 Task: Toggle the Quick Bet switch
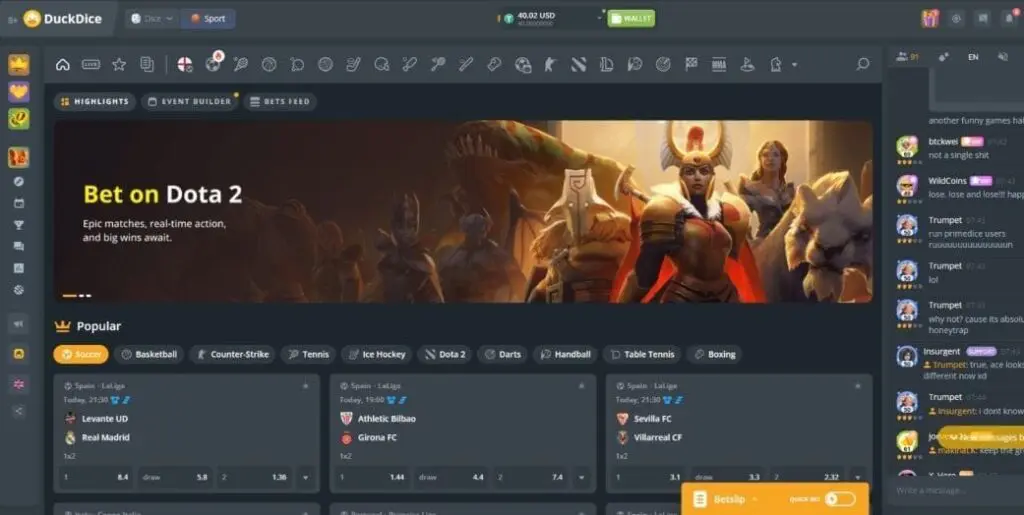coord(839,498)
